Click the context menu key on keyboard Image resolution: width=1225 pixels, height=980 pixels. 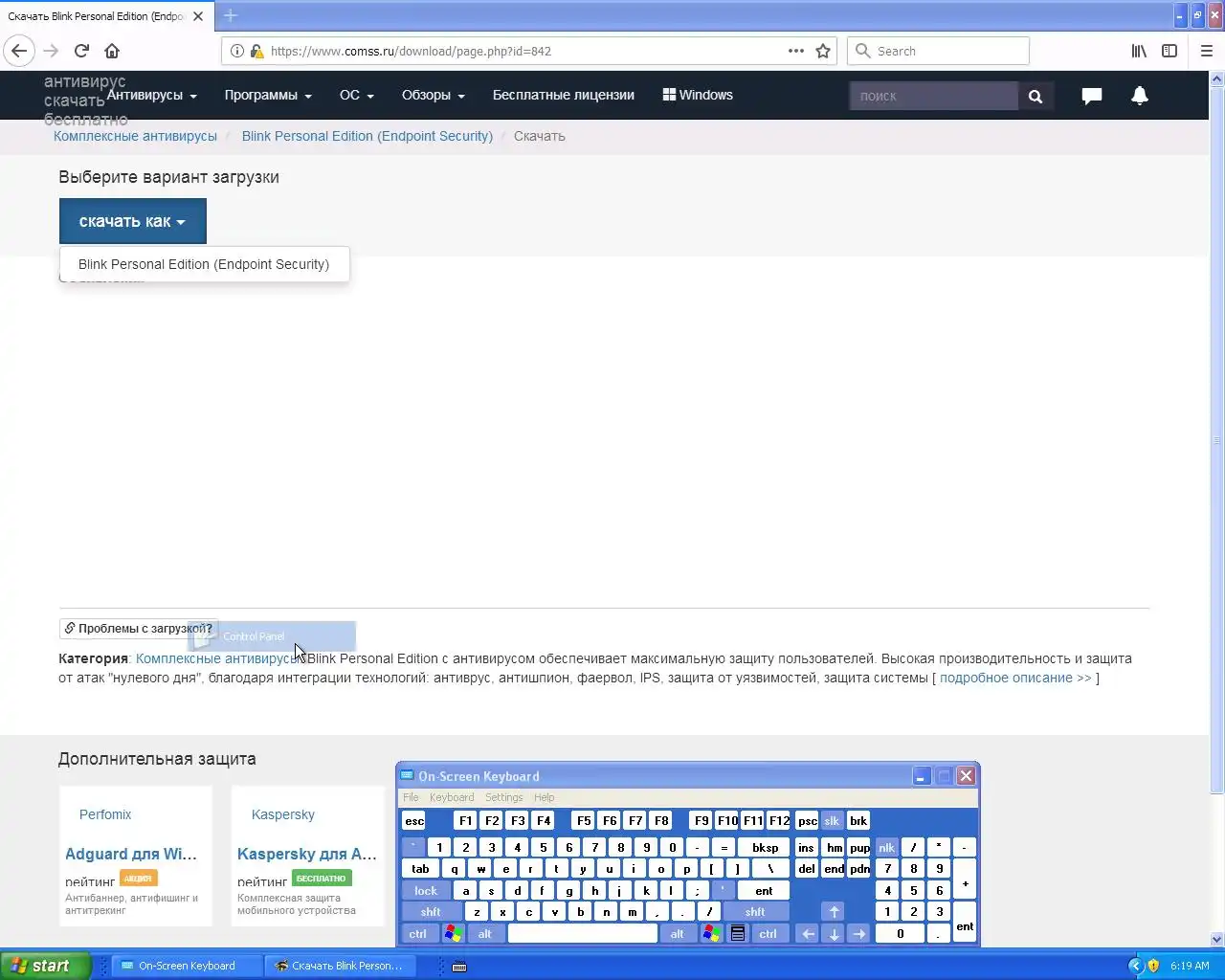click(738, 933)
